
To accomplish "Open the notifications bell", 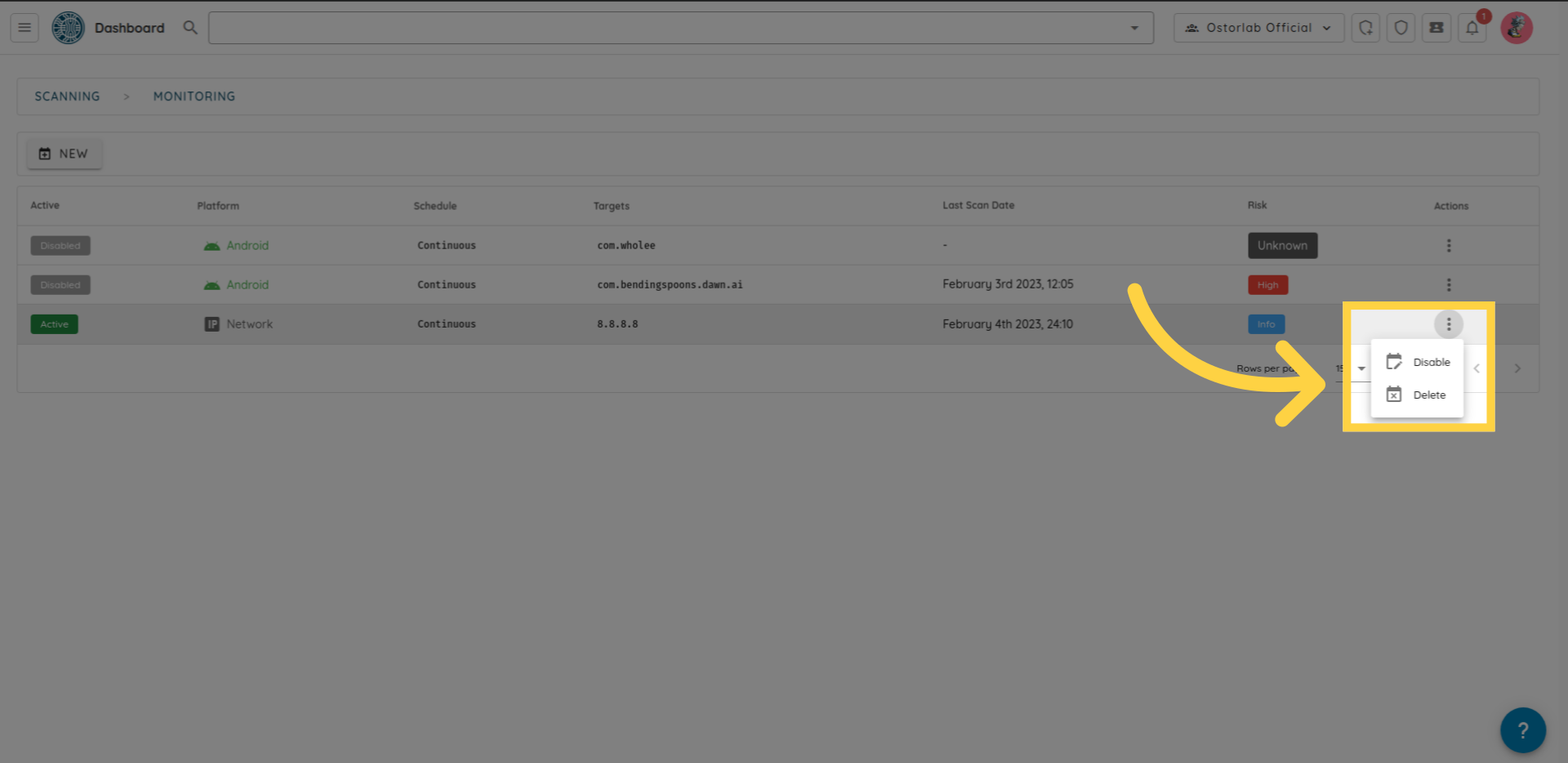I will coord(1472,28).
